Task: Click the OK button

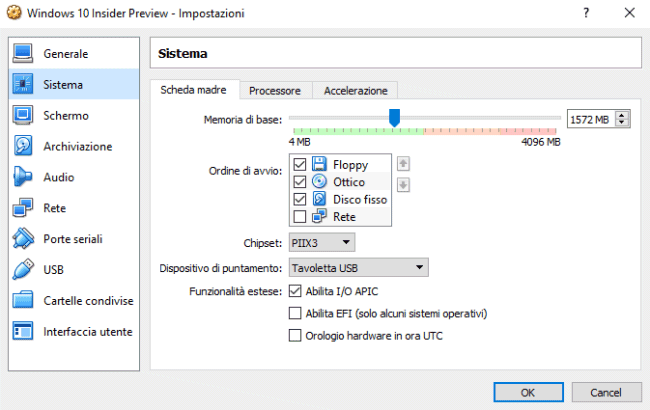Action: click(528, 391)
